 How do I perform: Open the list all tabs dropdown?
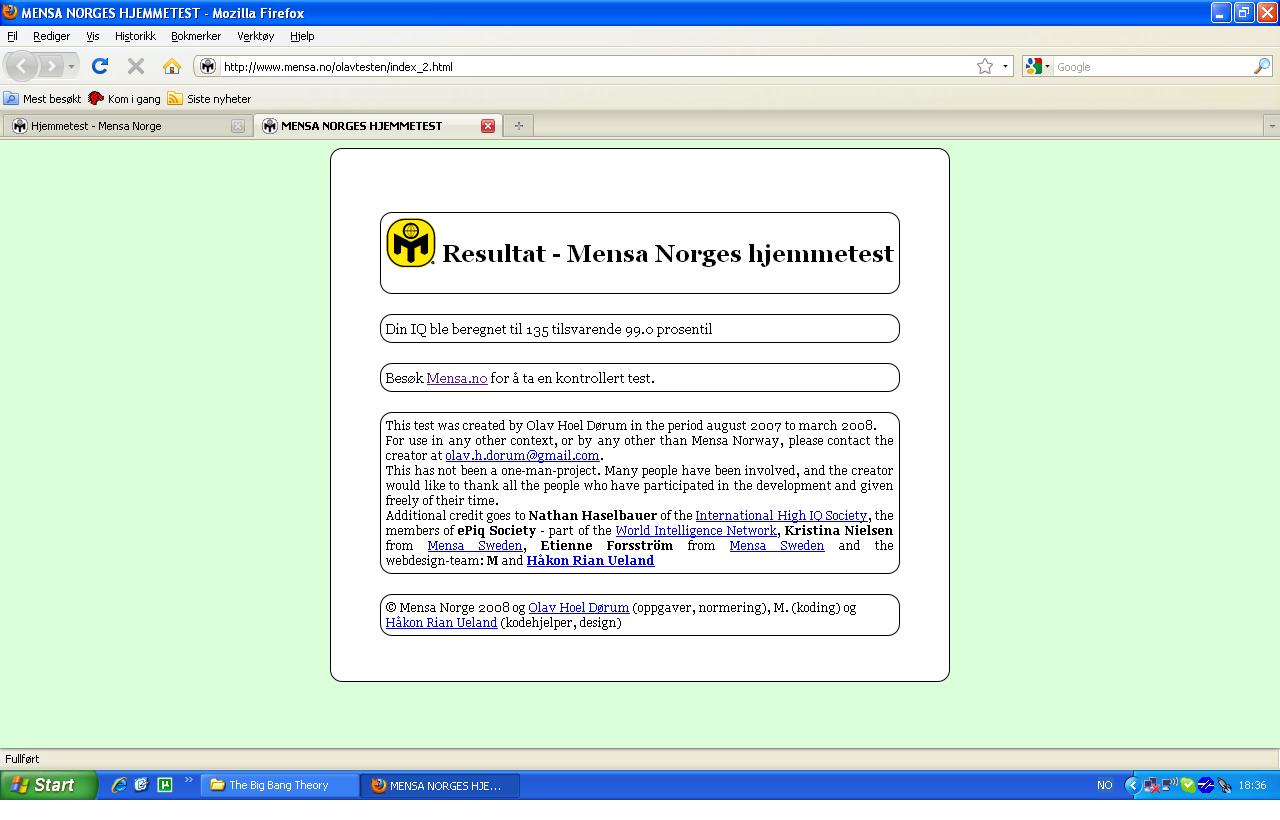click(1271, 126)
